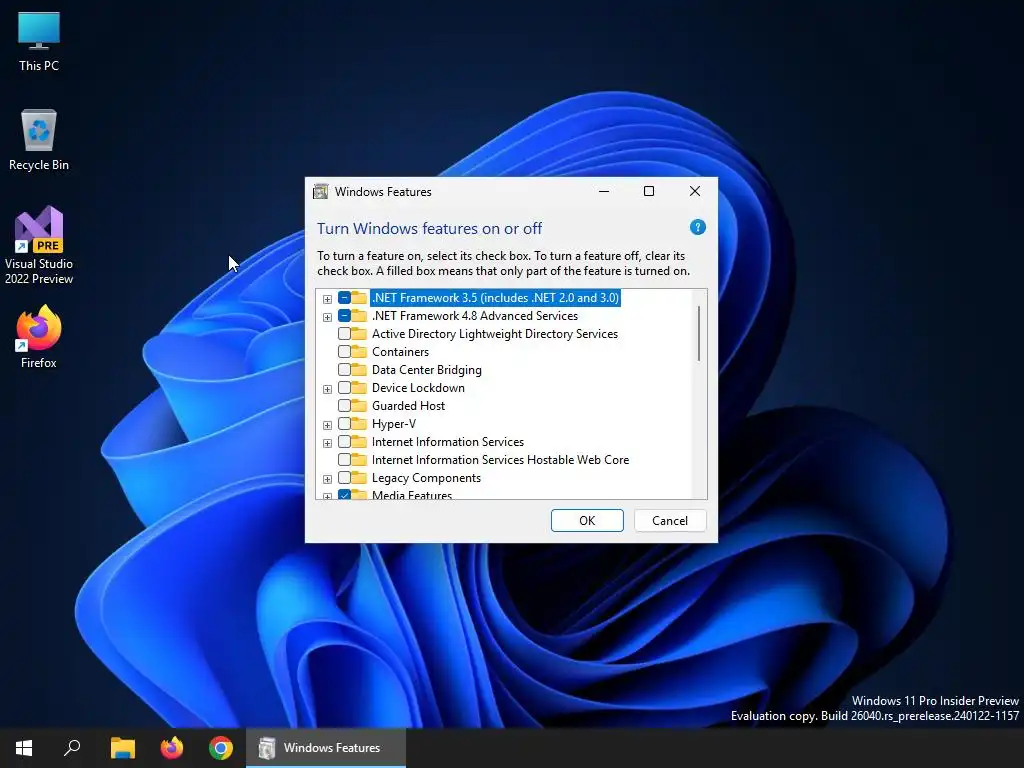Dismiss the dialog with Cancel

pyautogui.click(x=670, y=520)
